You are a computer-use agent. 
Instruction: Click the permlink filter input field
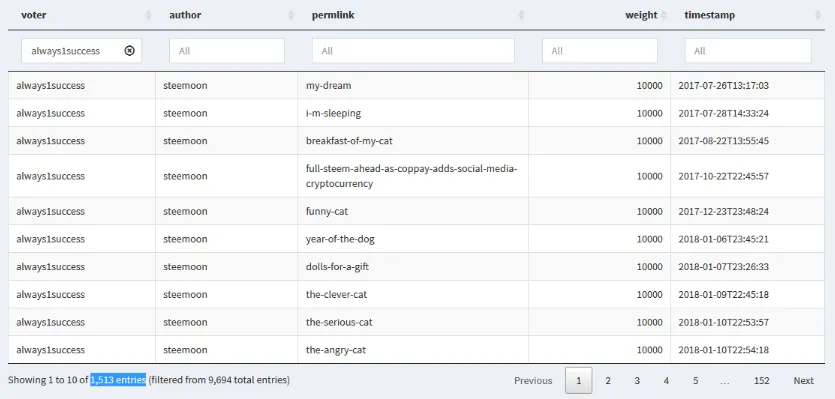pos(413,51)
